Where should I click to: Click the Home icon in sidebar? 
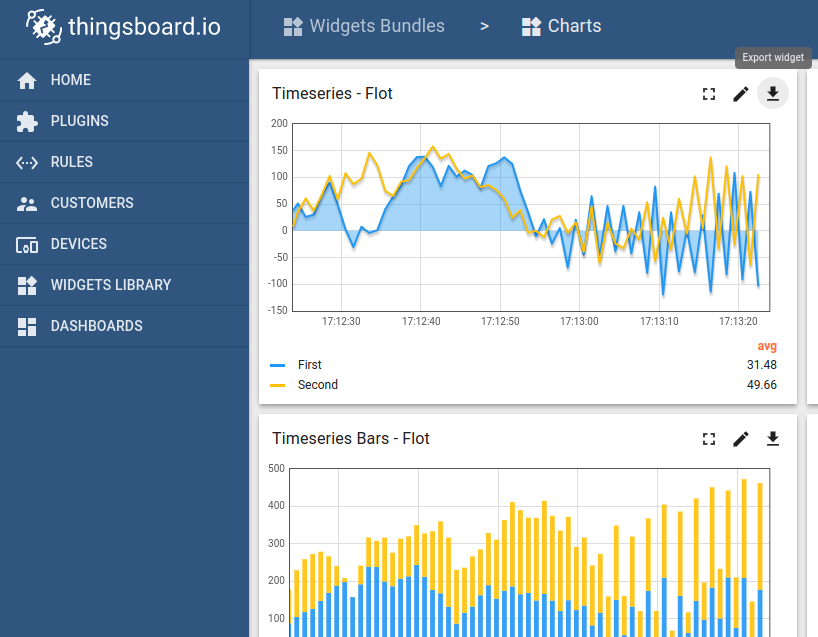[27, 80]
